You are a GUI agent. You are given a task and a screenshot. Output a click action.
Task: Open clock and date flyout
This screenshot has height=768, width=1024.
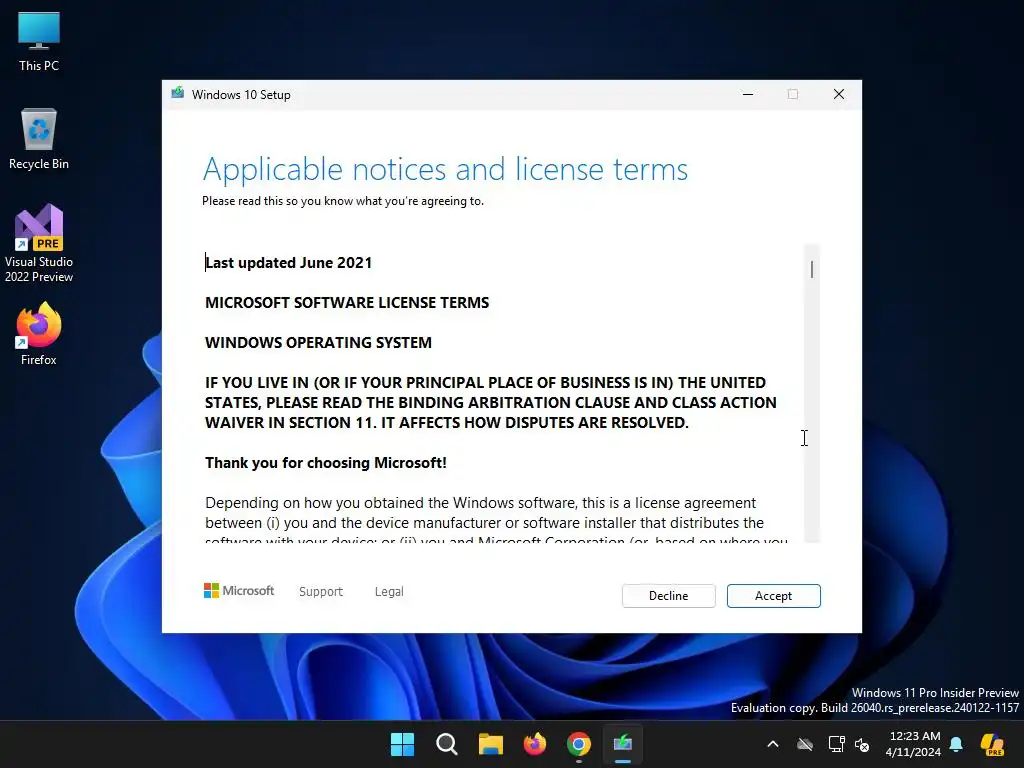tap(913, 744)
